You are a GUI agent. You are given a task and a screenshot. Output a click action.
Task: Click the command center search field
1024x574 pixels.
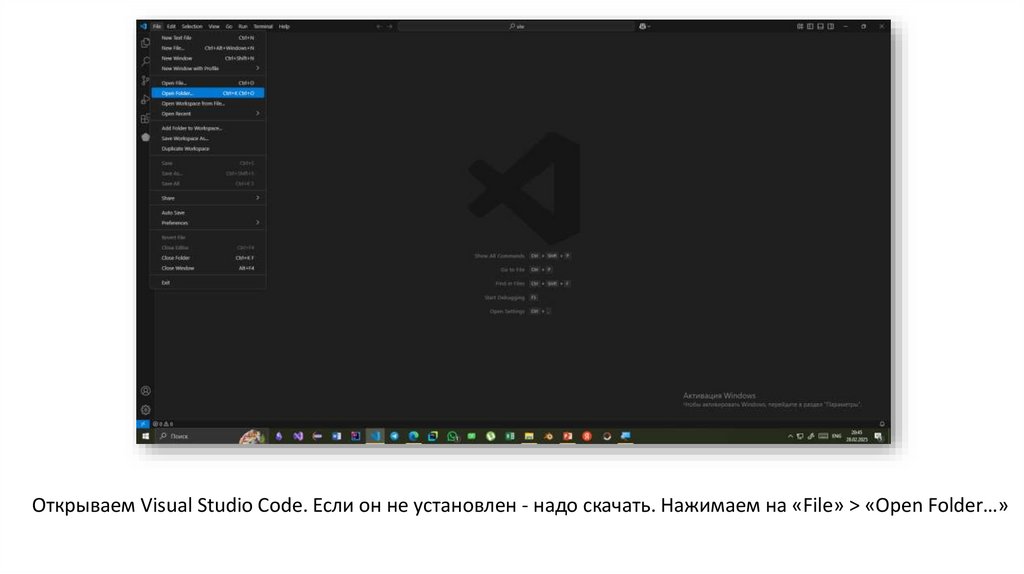click(516, 27)
